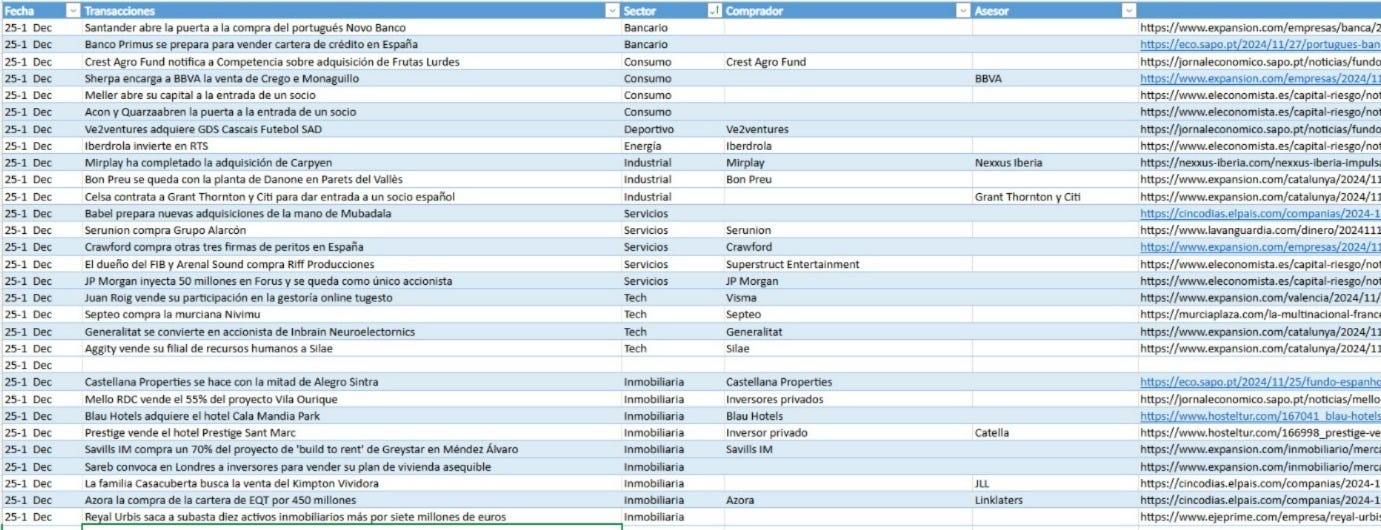Select 'Aggity vende su filial' transaction cell
Screen dimensions: 1381x530
coord(351,348)
